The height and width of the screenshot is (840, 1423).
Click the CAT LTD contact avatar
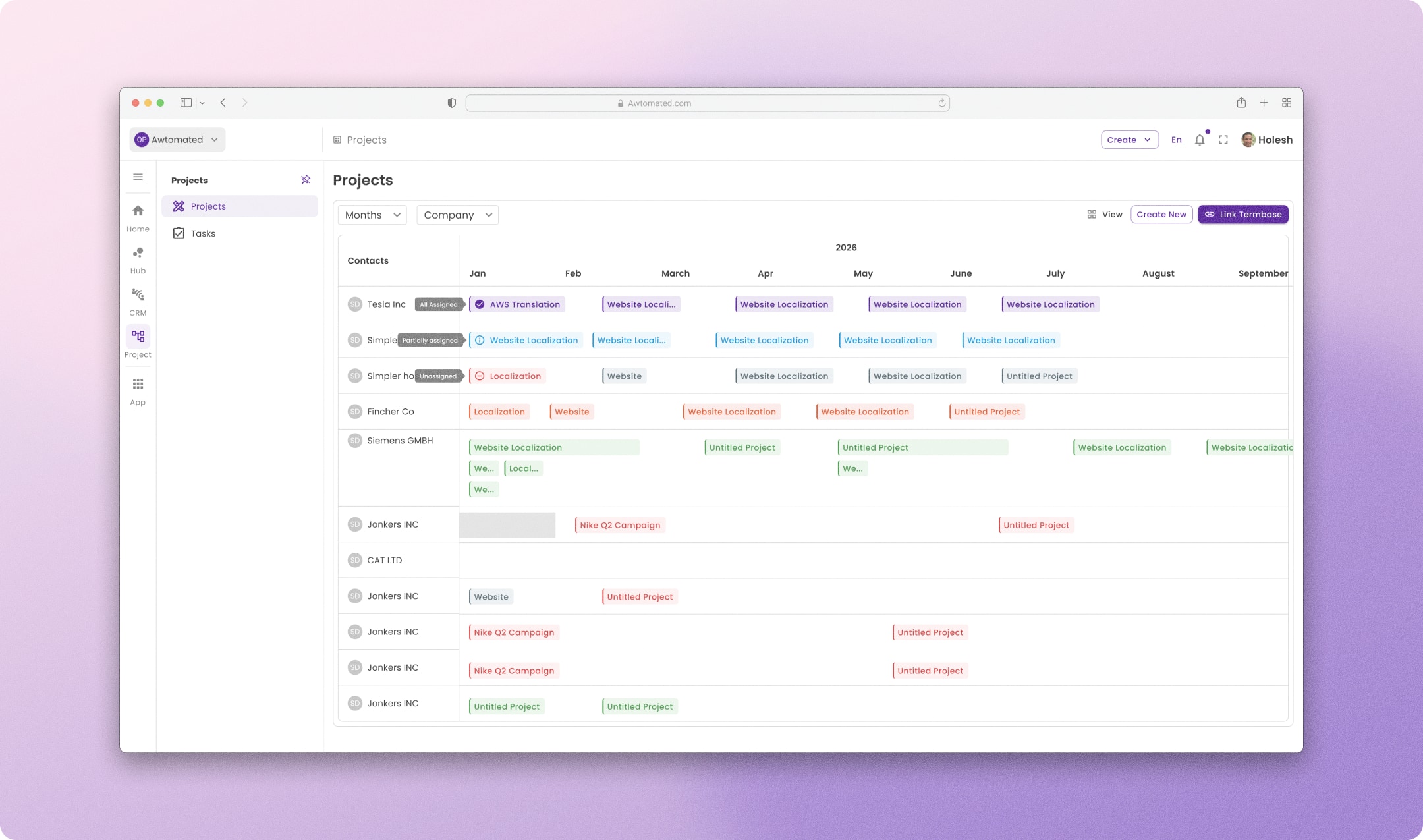[355, 560]
